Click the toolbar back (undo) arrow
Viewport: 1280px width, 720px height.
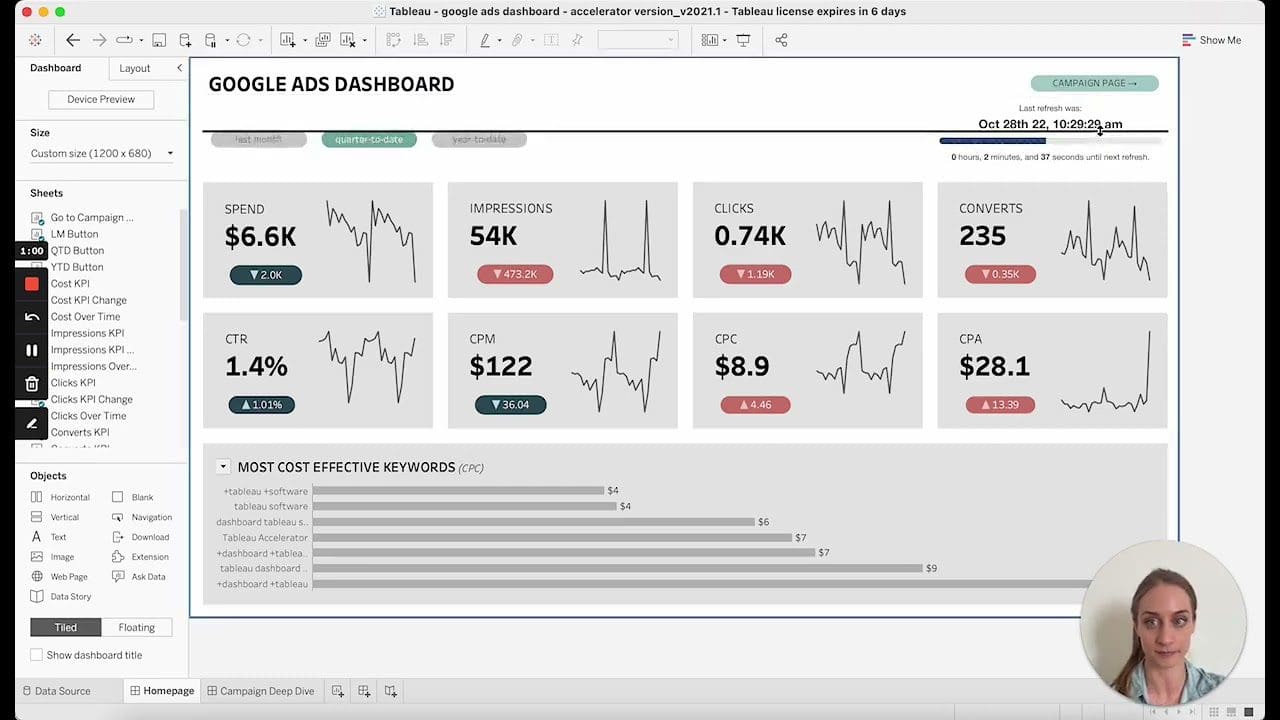pyautogui.click(x=73, y=40)
